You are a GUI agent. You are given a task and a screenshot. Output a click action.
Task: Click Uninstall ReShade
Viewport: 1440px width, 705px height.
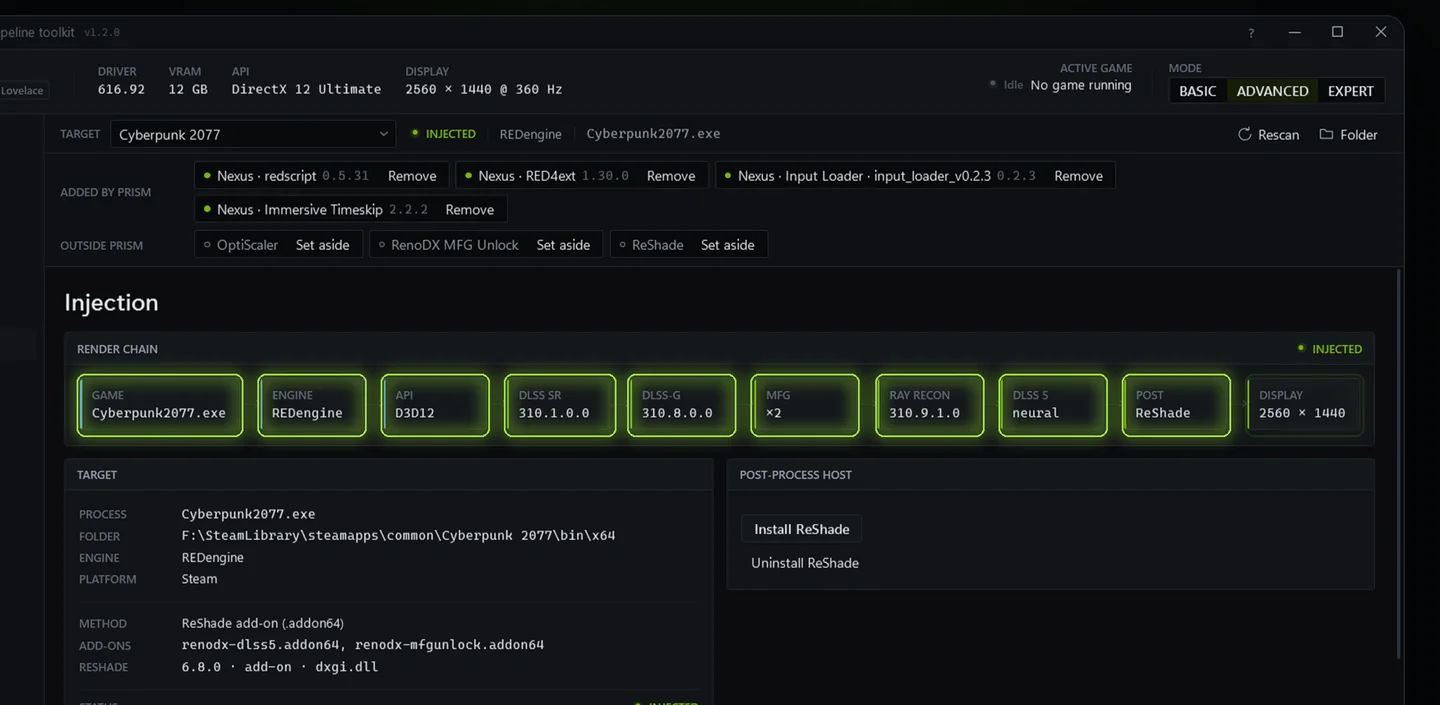point(805,563)
